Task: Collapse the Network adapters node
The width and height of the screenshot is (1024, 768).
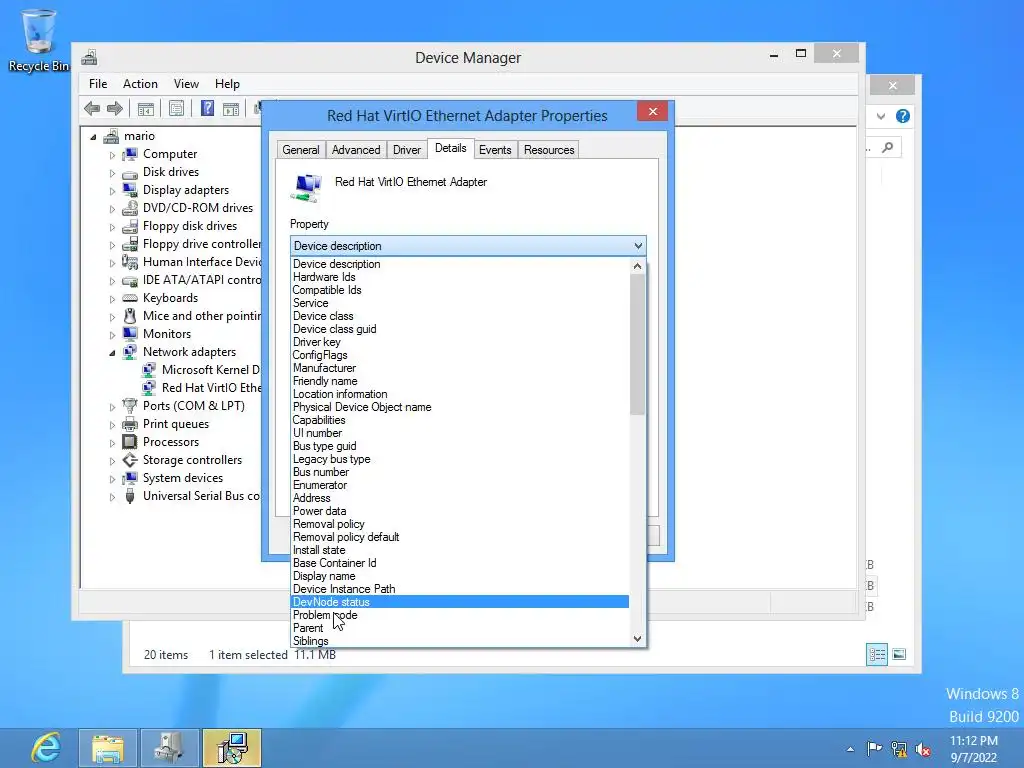Action: pyautogui.click(x=112, y=353)
